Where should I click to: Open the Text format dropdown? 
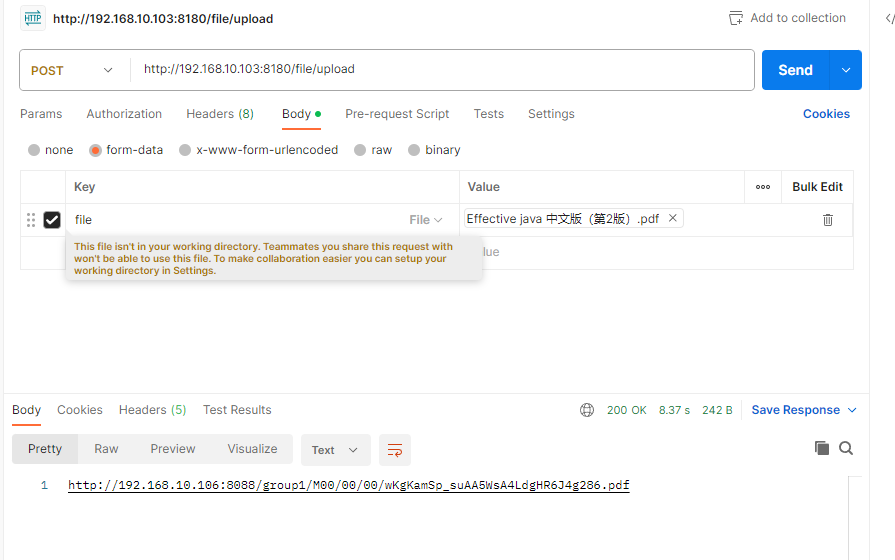point(335,450)
